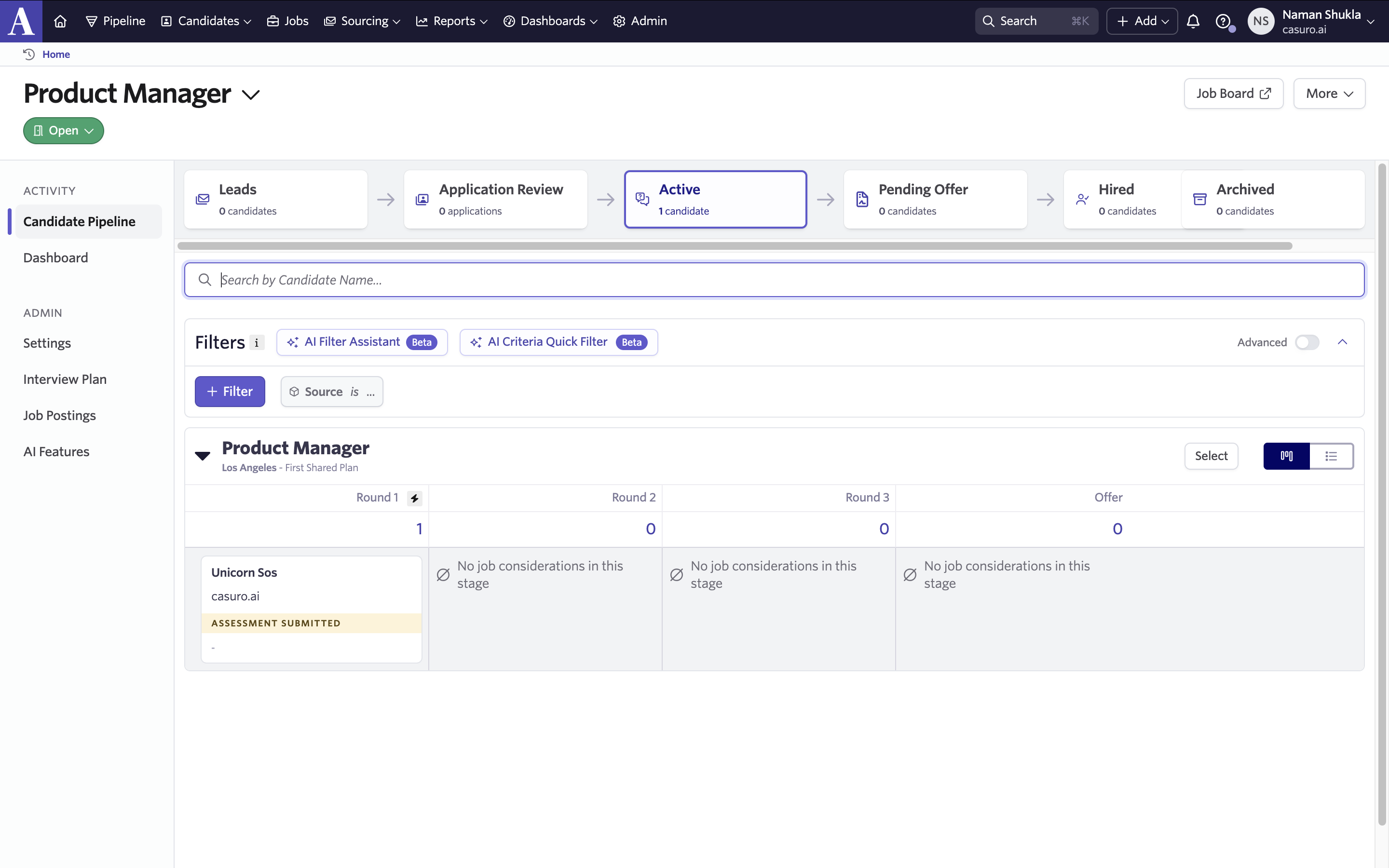
Task: Click the home icon in the top navigation
Action: 60,21
